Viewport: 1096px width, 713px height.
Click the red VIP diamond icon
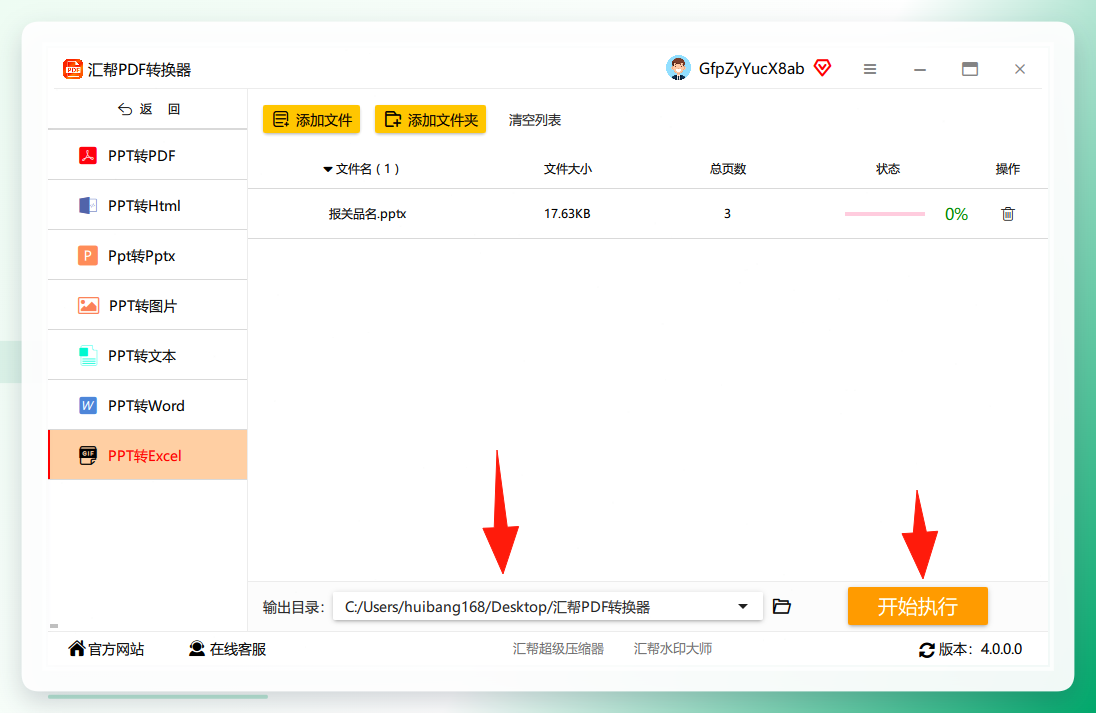pyautogui.click(x=823, y=68)
